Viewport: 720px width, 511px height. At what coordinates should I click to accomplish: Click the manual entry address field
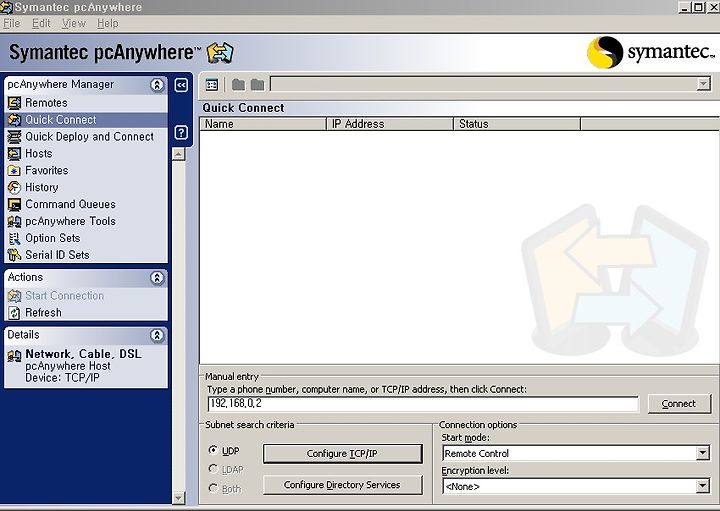[x=423, y=404]
